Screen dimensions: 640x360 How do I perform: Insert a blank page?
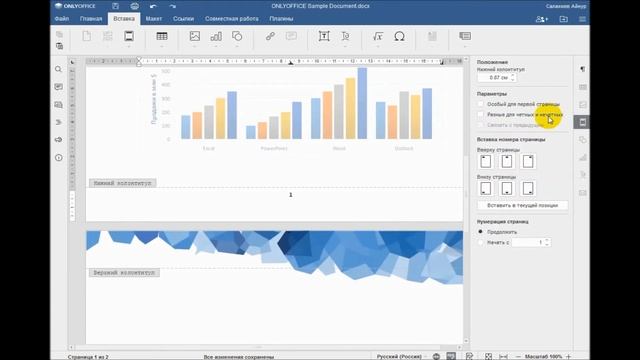click(87, 36)
